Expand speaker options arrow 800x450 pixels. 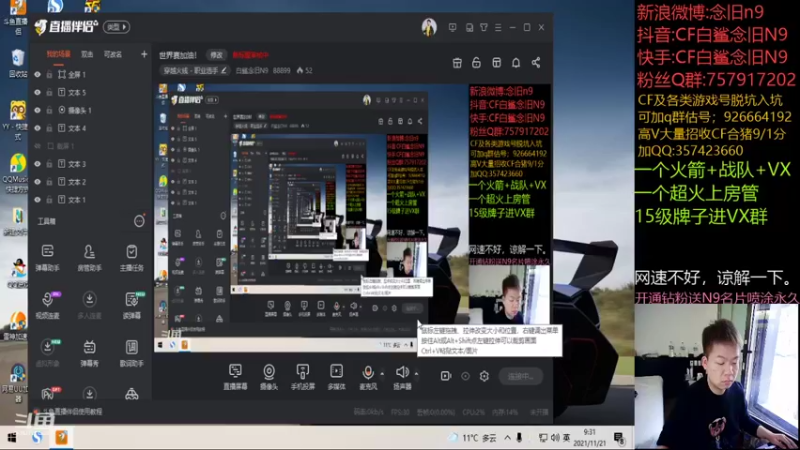416,373
